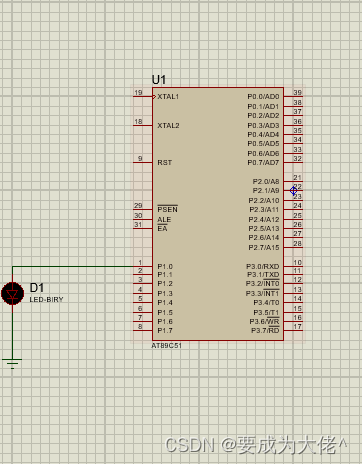Click the P0.7/AD7 pin label

(263, 162)
